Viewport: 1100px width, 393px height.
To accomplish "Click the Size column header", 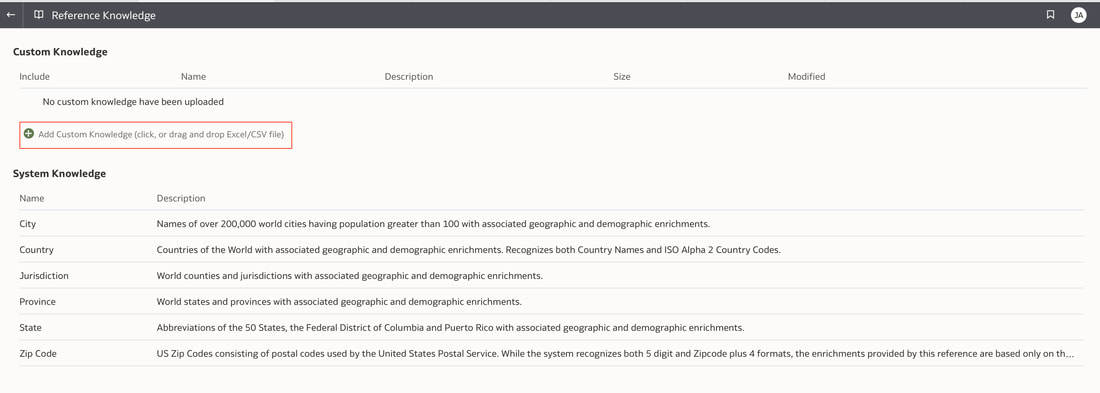I will [622, 76].
